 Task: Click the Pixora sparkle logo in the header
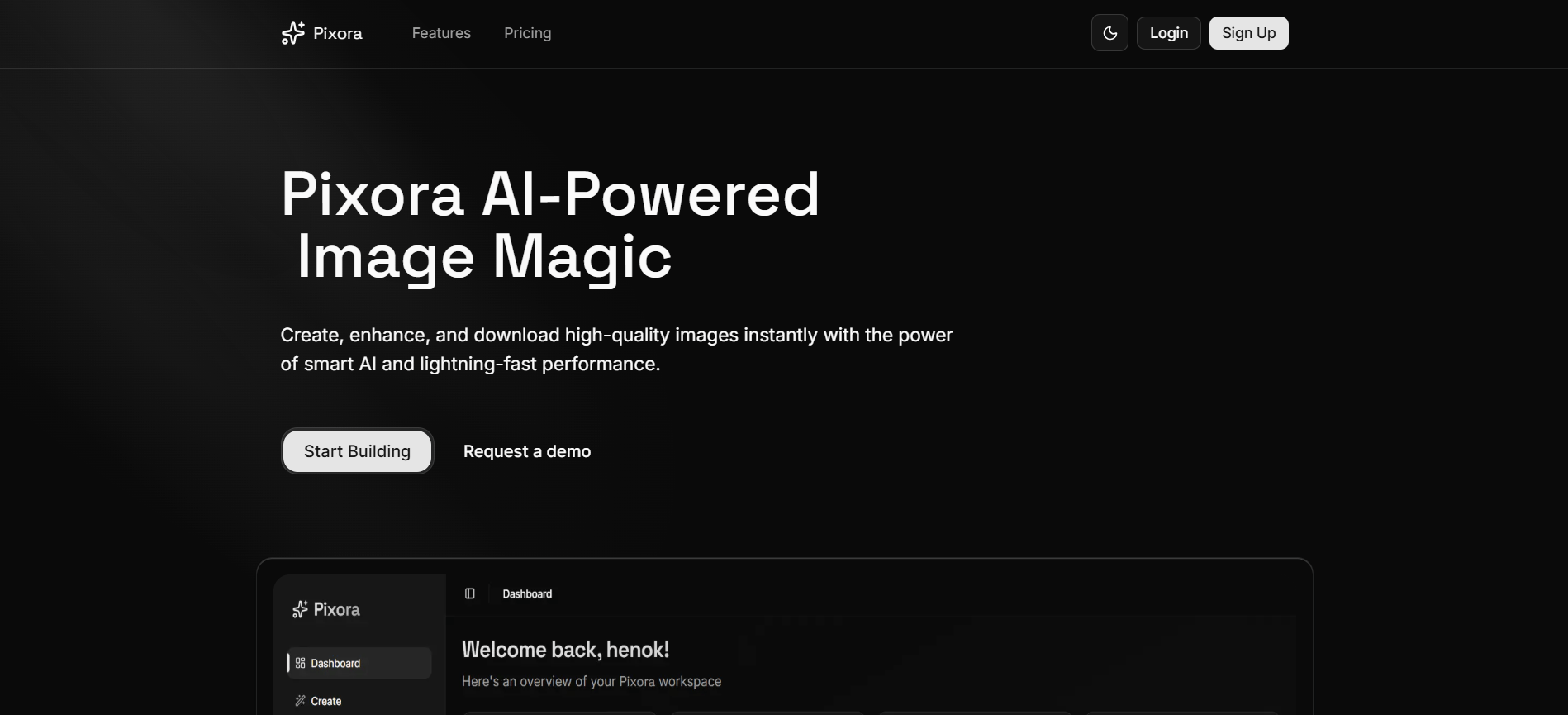click(292, 33)
